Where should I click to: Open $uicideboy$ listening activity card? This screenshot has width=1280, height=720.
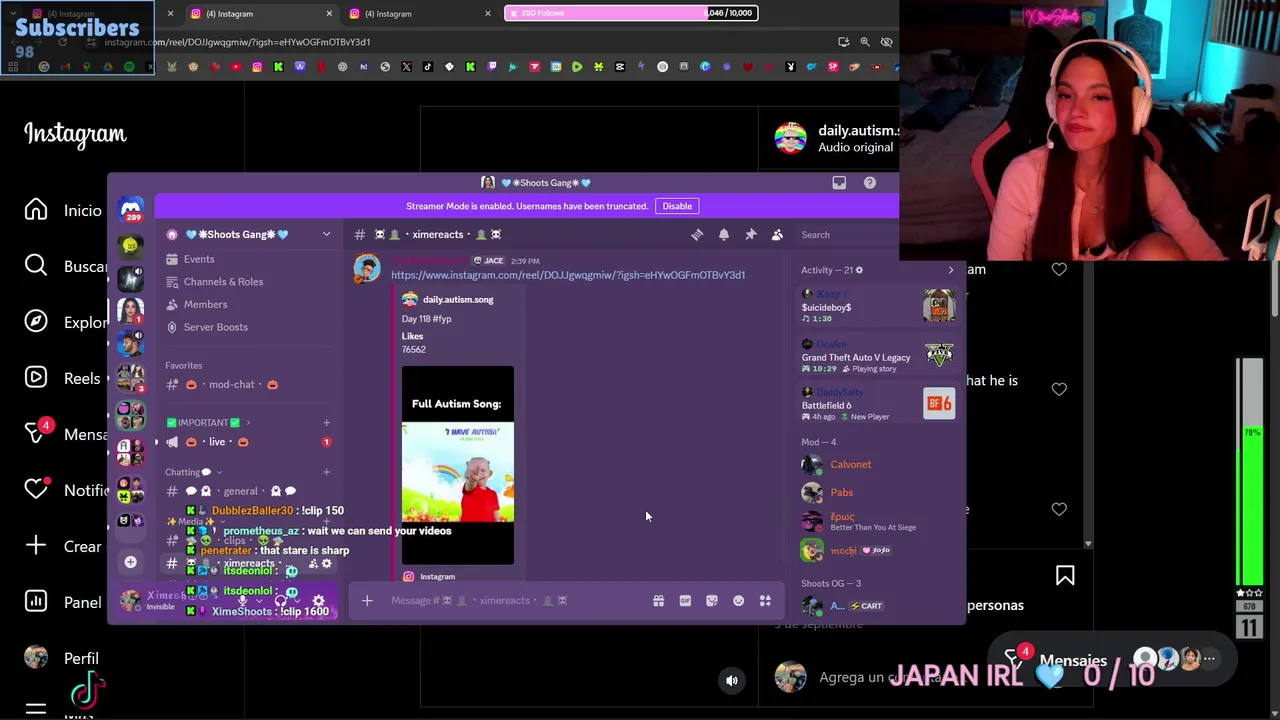point(878,305)
